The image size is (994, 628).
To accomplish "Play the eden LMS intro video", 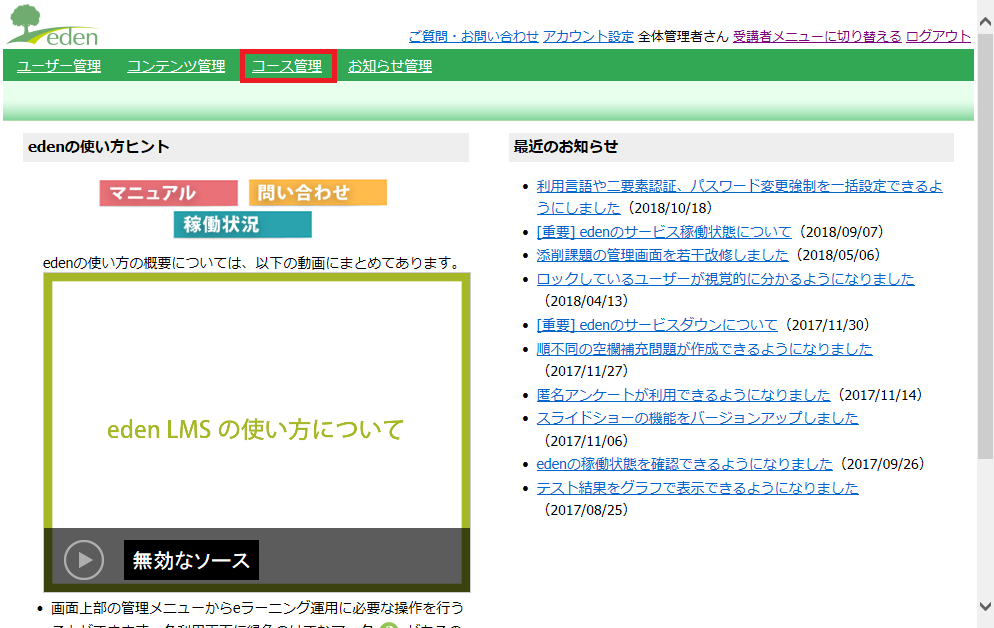I will 84,560.
